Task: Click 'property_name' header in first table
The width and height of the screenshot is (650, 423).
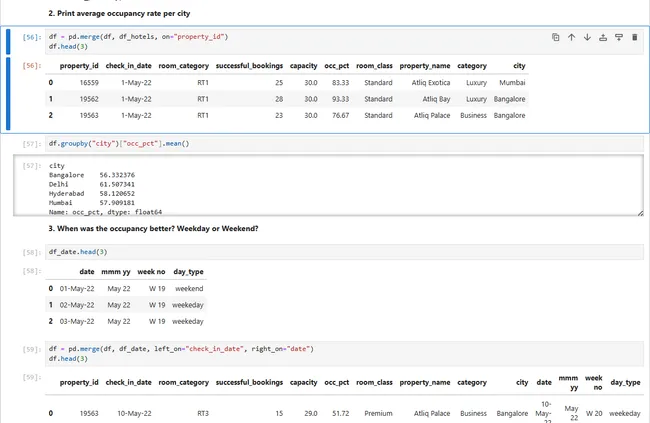Action: click(x=425, y=66)
